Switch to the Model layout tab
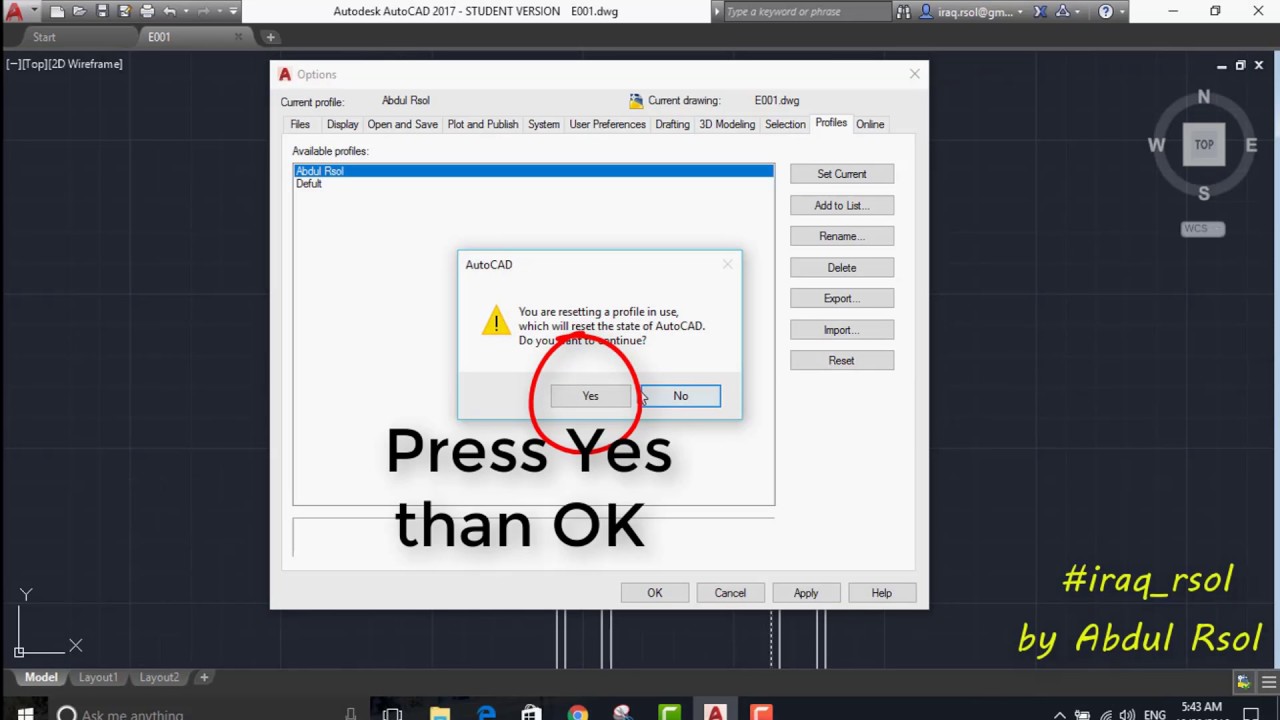Screen dimensions: 1280x720 [41, 678]
